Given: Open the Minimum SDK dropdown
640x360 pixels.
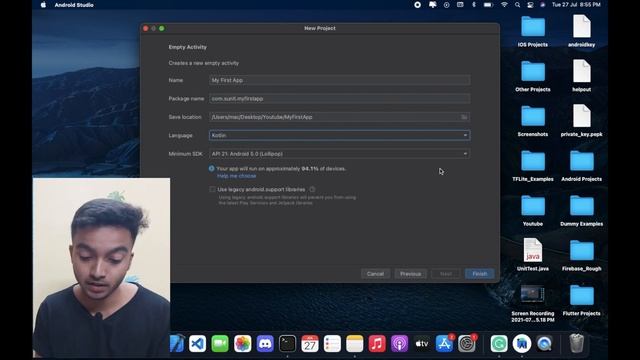Looking at the screenshot, I should click(x=340, y=154).
